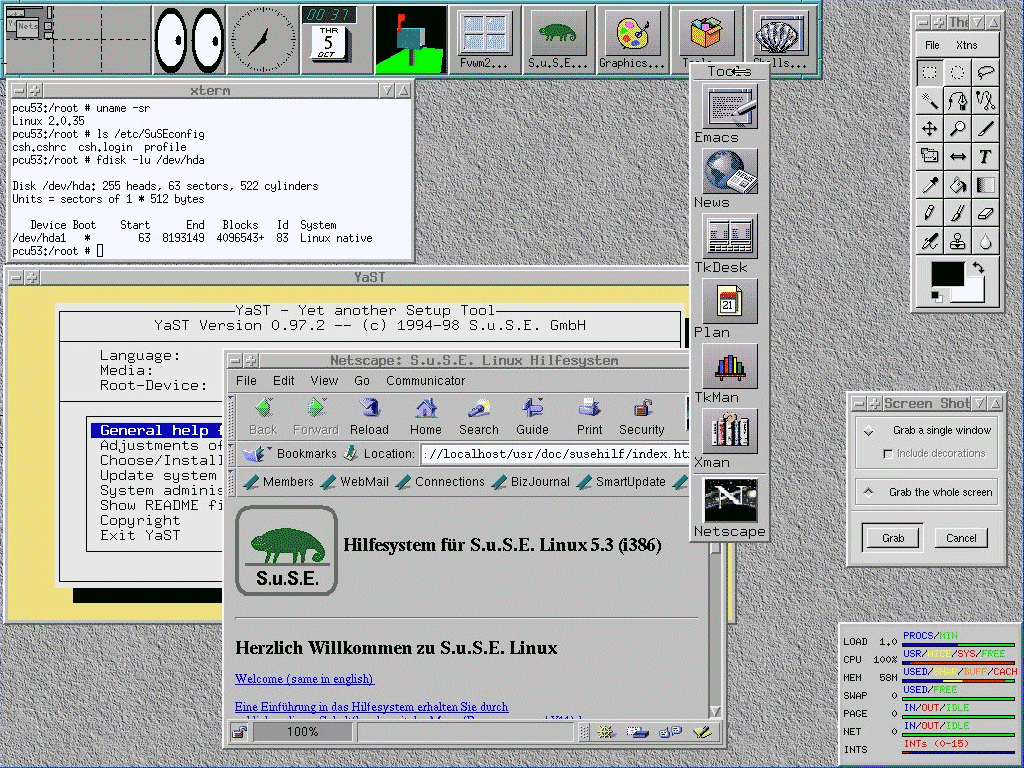Select the Text tool in GIMP
This screenshot has height=768, width=1024.
985,157
